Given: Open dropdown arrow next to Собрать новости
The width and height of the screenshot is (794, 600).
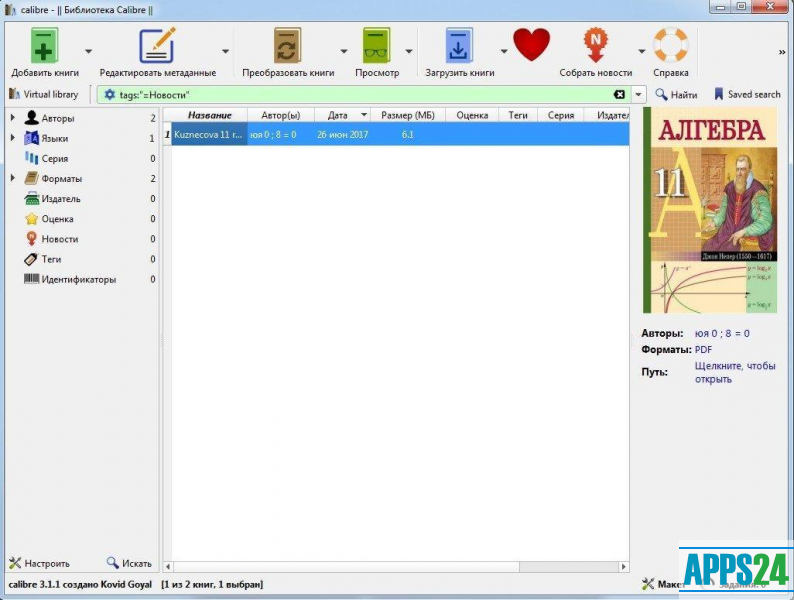Looking at the screenshot, I should [642, 51].
